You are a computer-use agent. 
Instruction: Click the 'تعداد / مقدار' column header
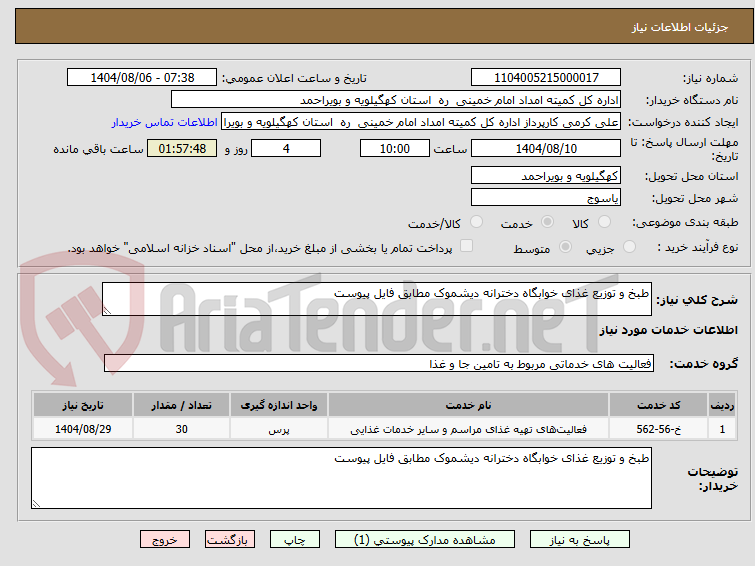[182, 405]
